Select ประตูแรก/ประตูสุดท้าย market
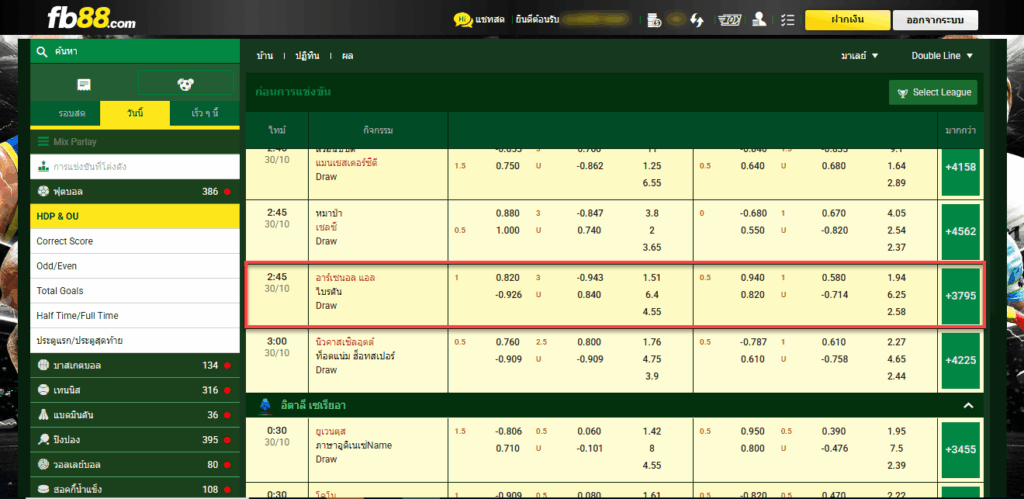Screen dimensions: 1024x499 [135, 340]
